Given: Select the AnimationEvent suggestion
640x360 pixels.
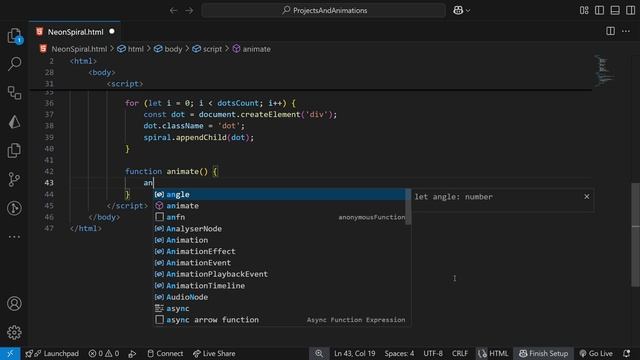Looking at the screenshot, I should tap(282, 263).
